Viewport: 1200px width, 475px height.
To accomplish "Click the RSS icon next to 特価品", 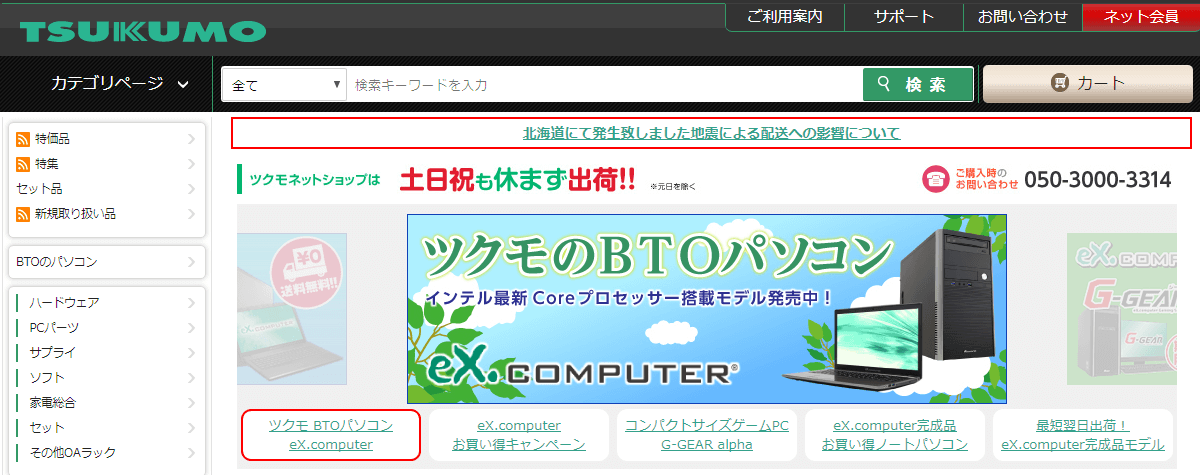I will pos(23,139).
